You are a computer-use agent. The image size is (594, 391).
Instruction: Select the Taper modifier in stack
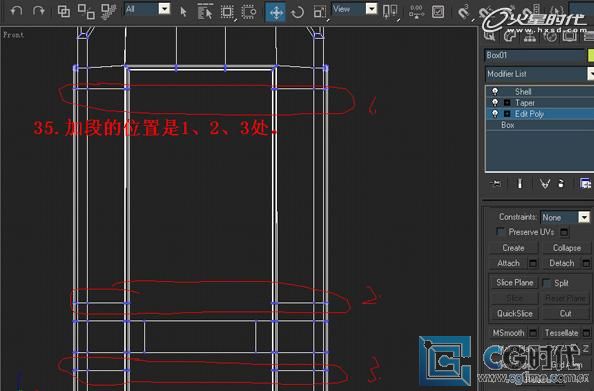click(525, 103)
